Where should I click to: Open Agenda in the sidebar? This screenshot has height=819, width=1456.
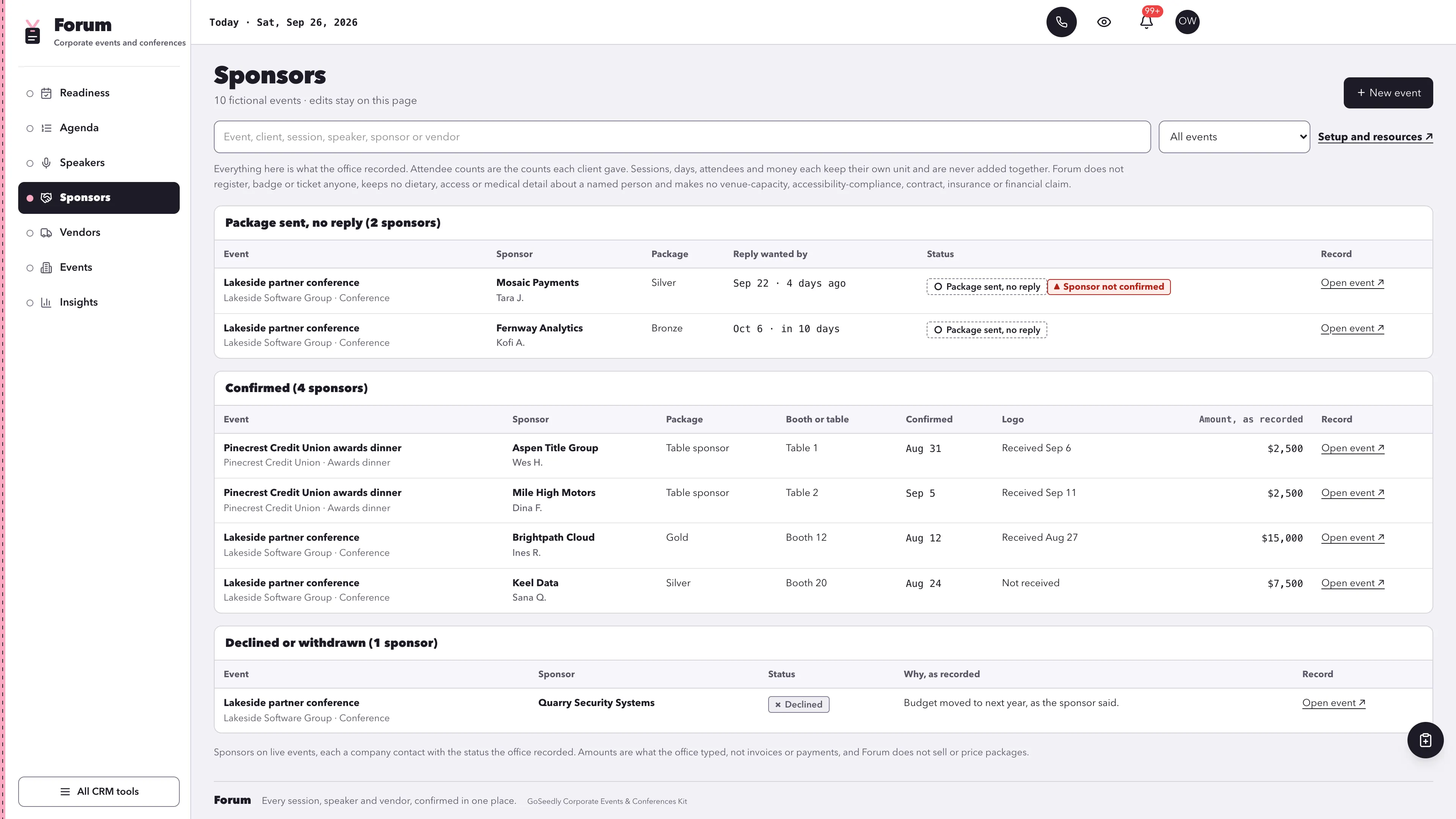point(99,128)
